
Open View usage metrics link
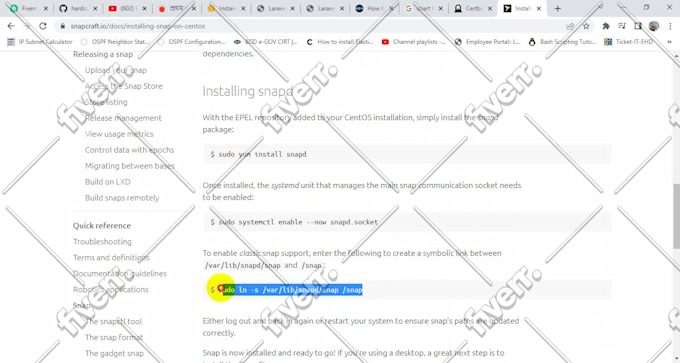pyautogui.click(x=119, y=134)
